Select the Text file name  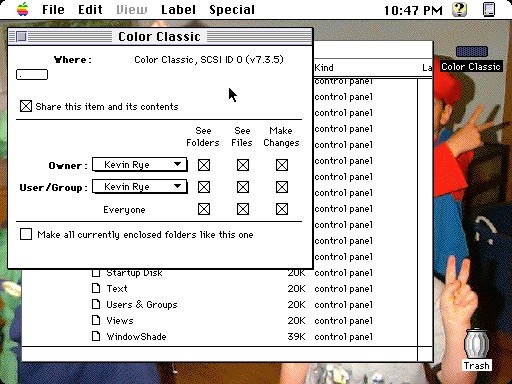coord(117,288)
